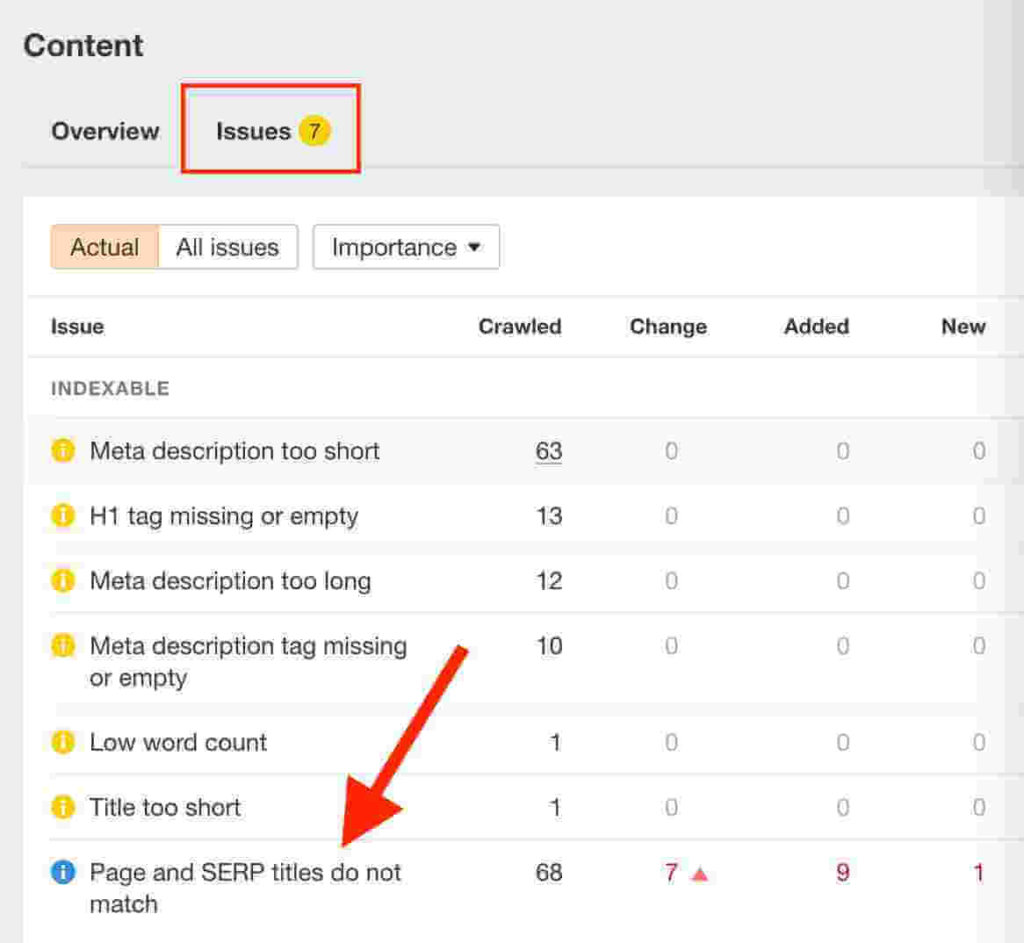Click the info icon beside Meta description tag missing
Viewport: 1024px width, 943px height.
[x=61, y=646]
